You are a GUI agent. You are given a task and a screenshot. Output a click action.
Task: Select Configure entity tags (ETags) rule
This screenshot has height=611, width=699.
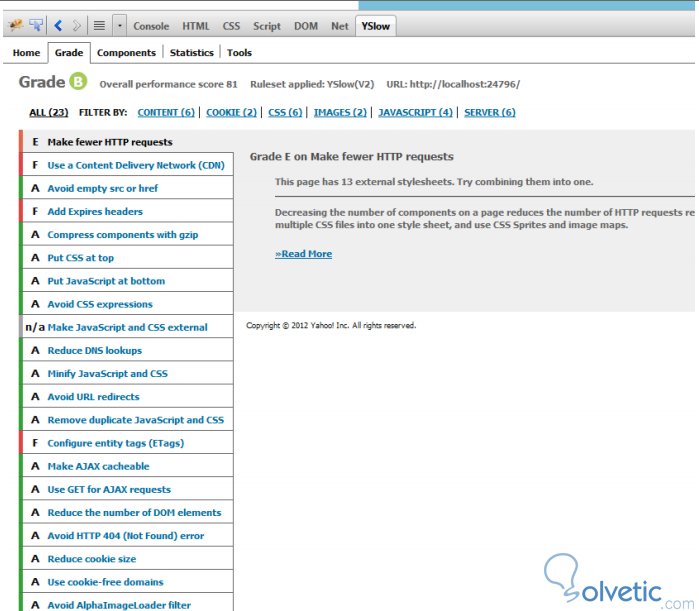click(x=127, y=443)
